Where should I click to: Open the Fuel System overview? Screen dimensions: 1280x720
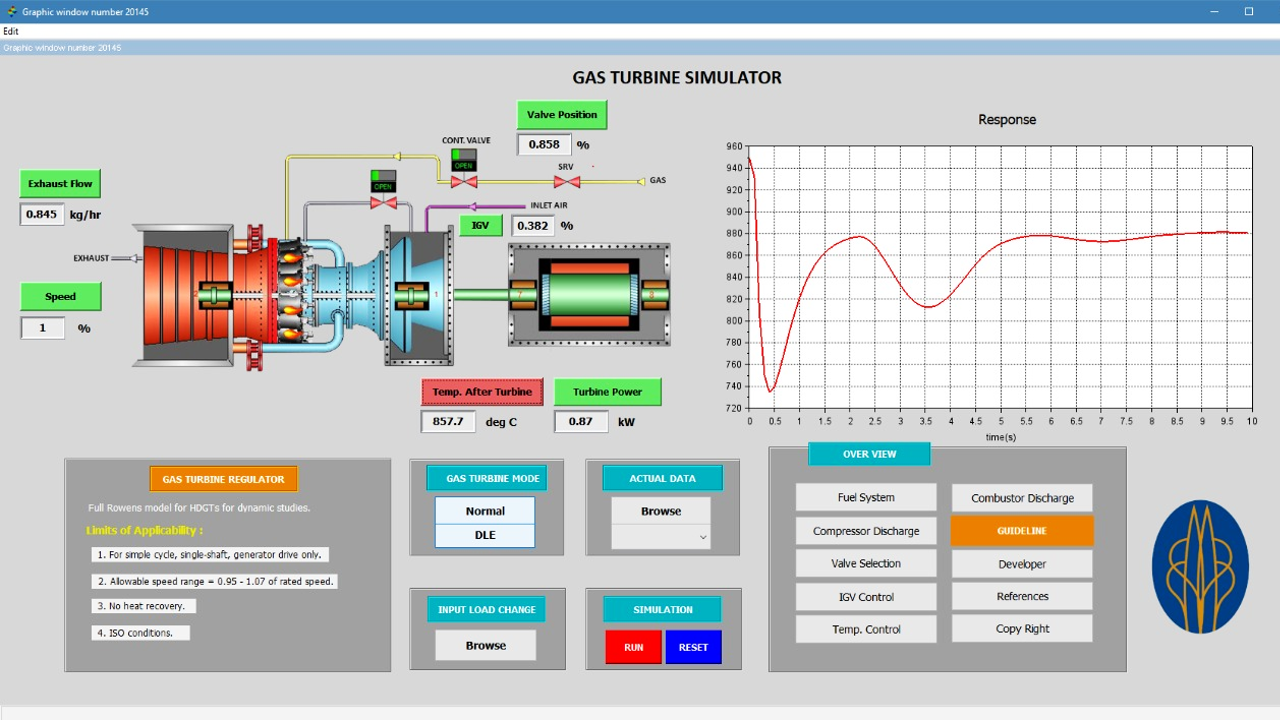[866, 497]
